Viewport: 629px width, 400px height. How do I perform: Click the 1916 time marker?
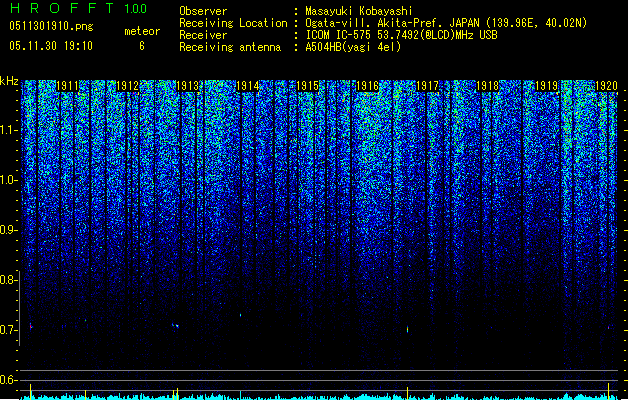pyautogui.click(x=367, y=86)
